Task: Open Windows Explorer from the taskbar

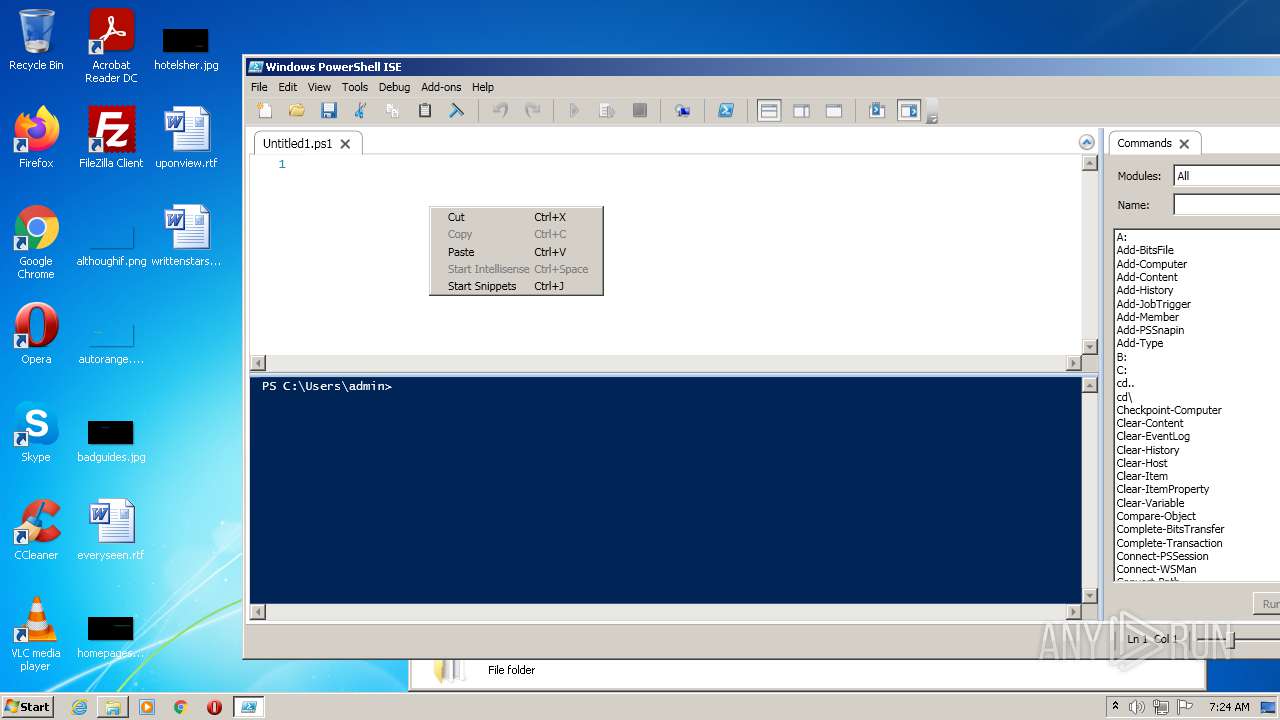Action: 113,707
